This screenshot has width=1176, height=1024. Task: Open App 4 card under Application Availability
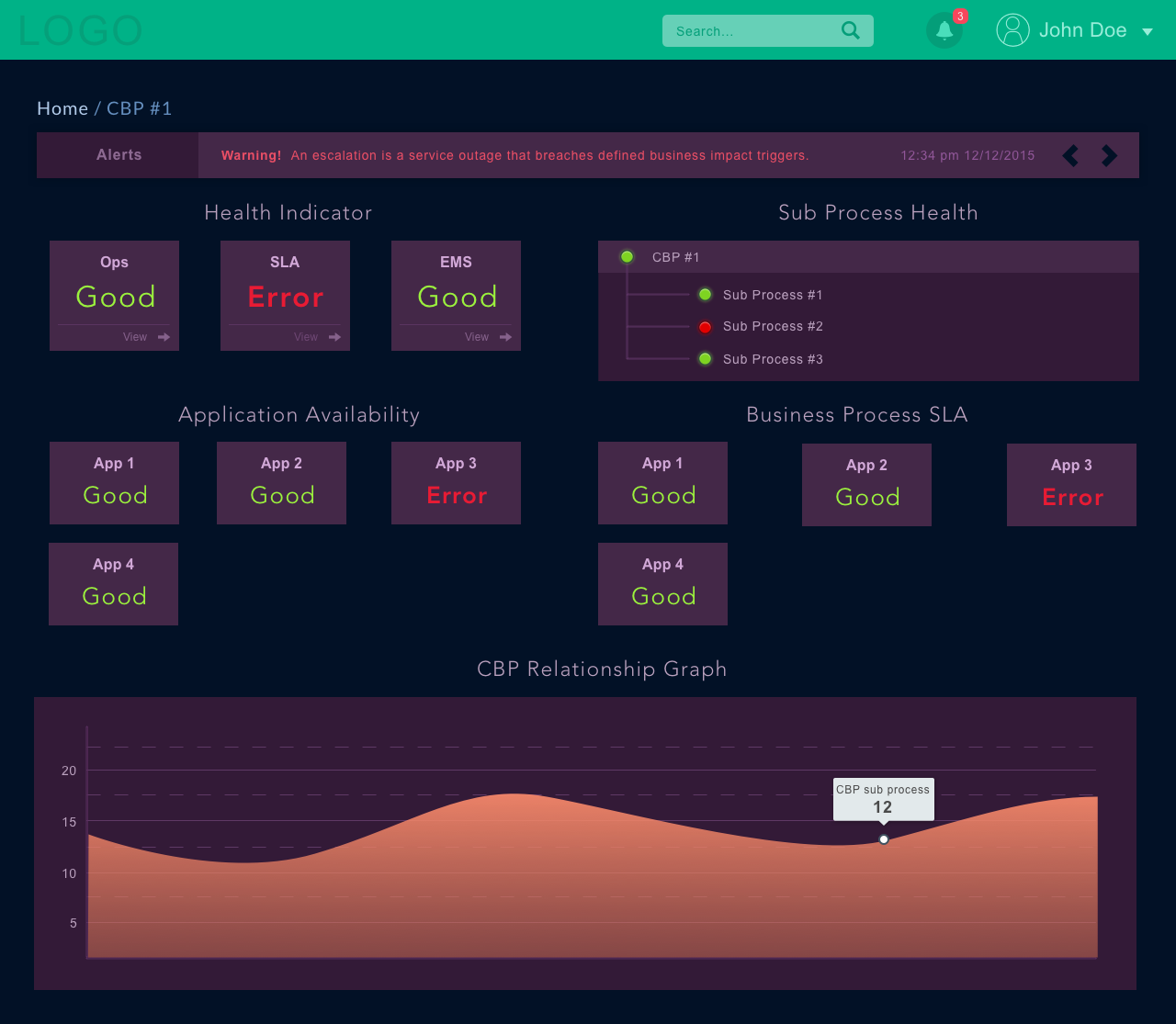(113, 584)
